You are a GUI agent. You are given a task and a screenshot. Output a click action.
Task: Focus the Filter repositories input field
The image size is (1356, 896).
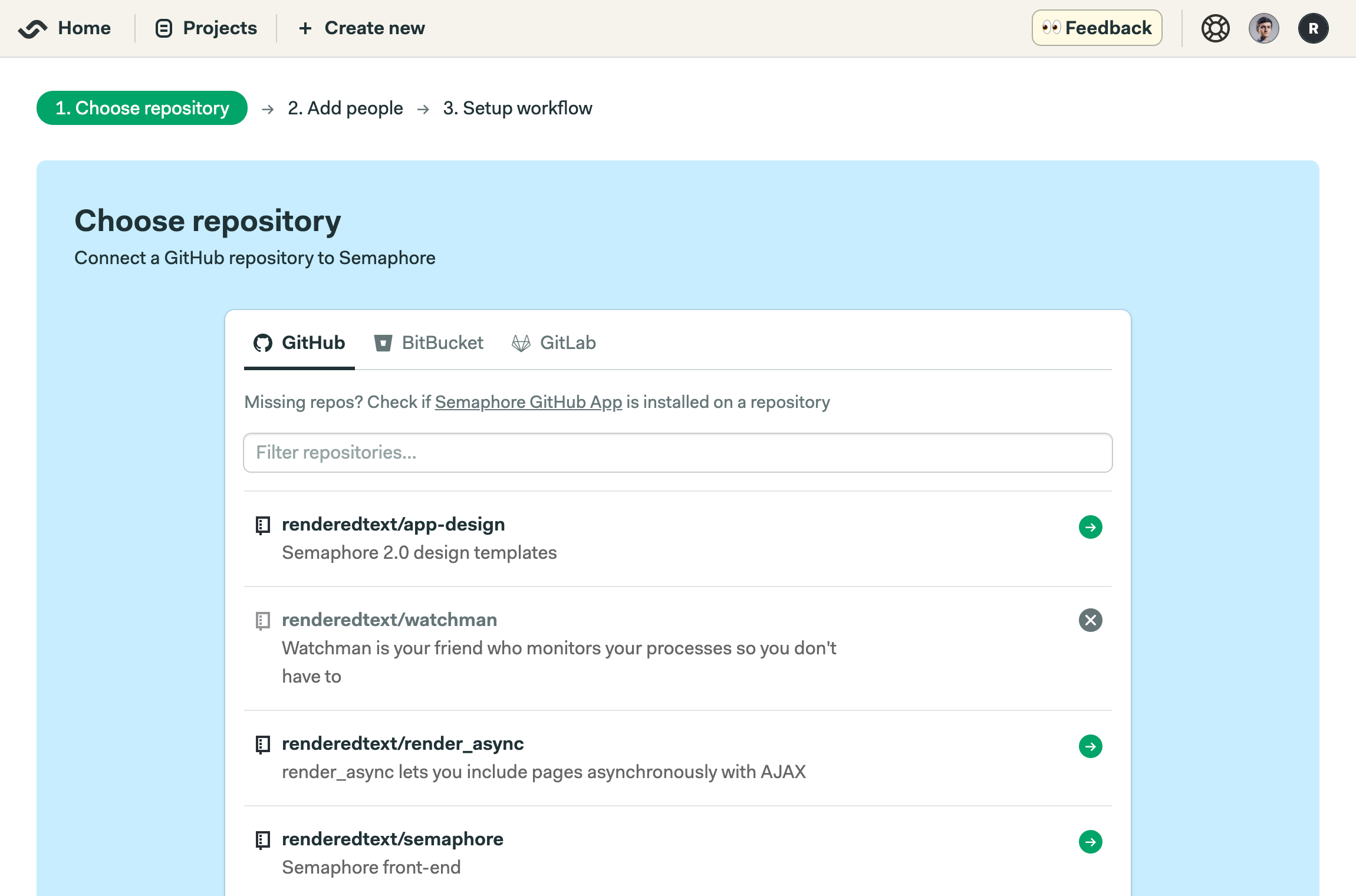678,453
